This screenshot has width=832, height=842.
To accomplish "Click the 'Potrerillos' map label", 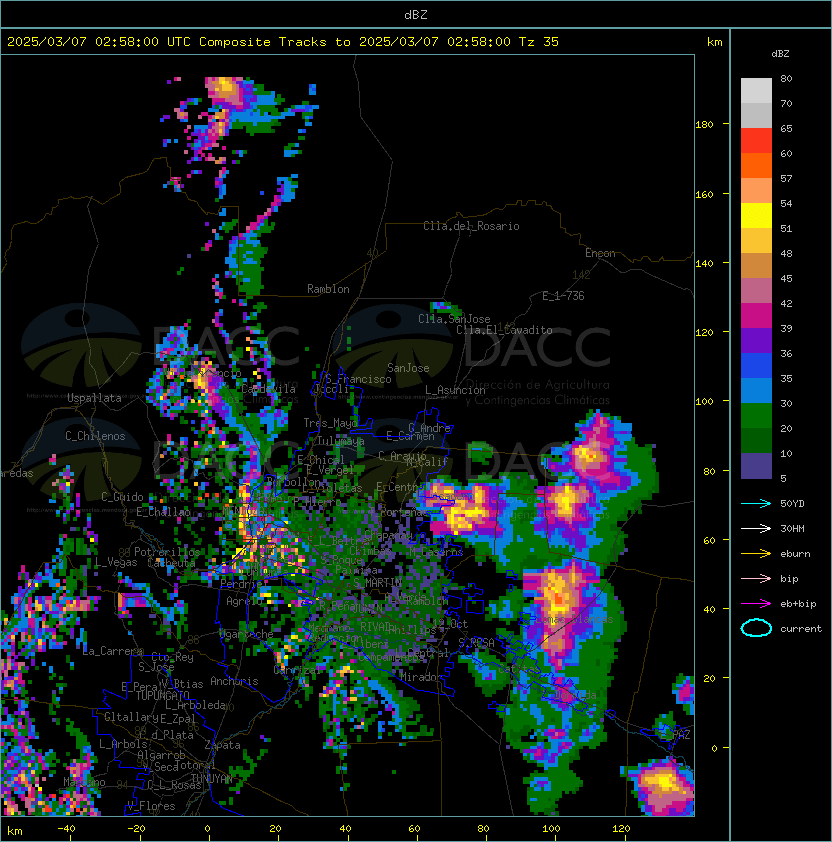I will pyautogui.click(x=167, y=552).
